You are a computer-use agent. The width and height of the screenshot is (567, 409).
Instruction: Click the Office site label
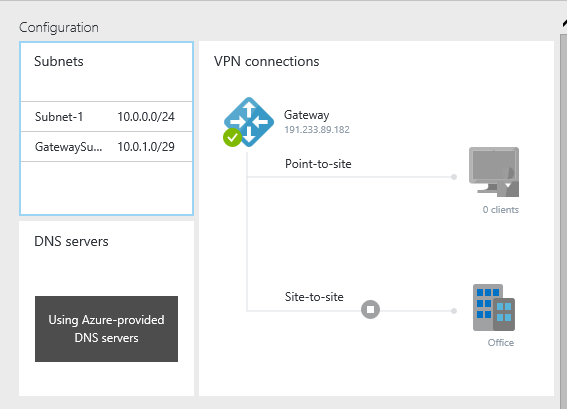tap(501, 342)
